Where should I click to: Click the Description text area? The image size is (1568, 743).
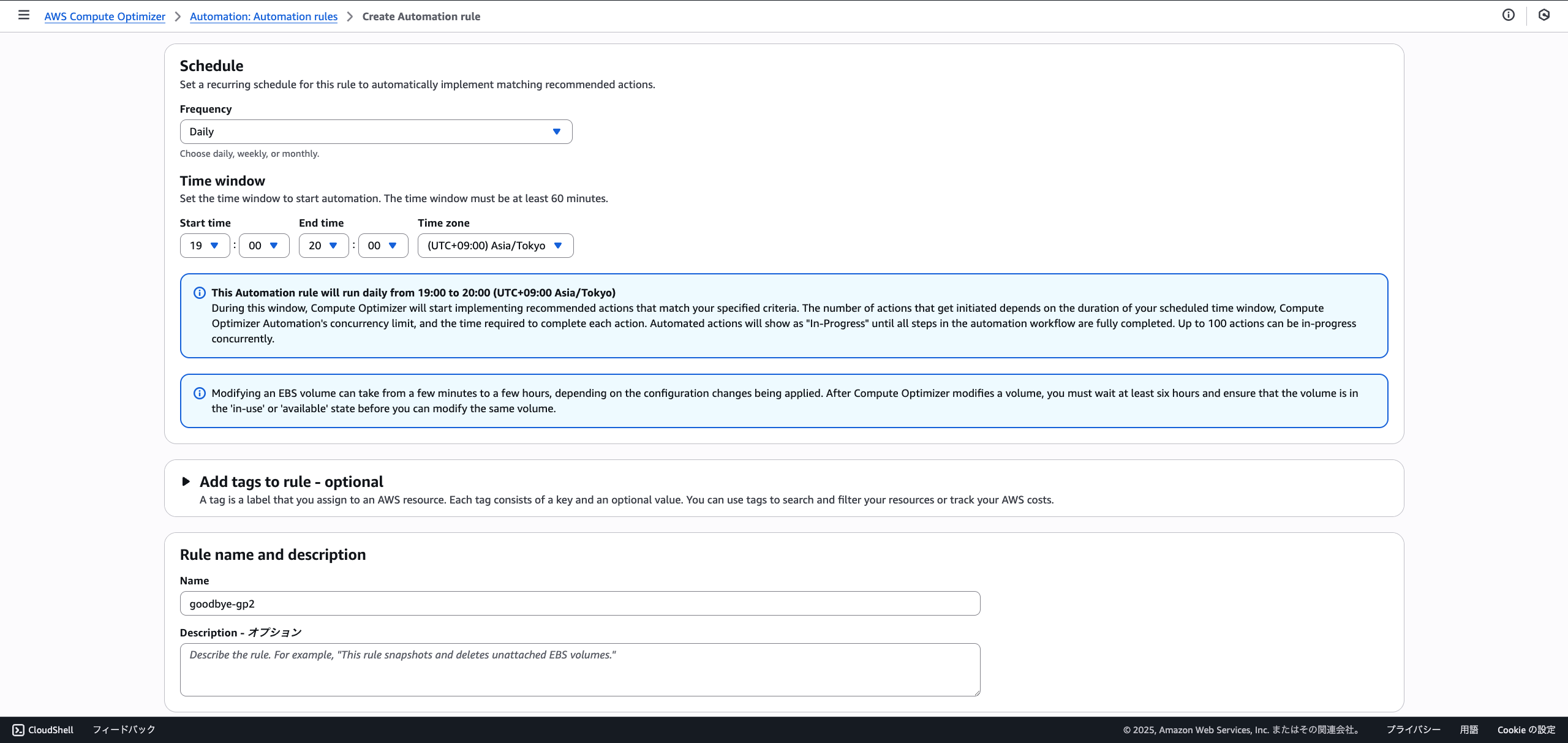pyautogui.click(x=579, y=669)
